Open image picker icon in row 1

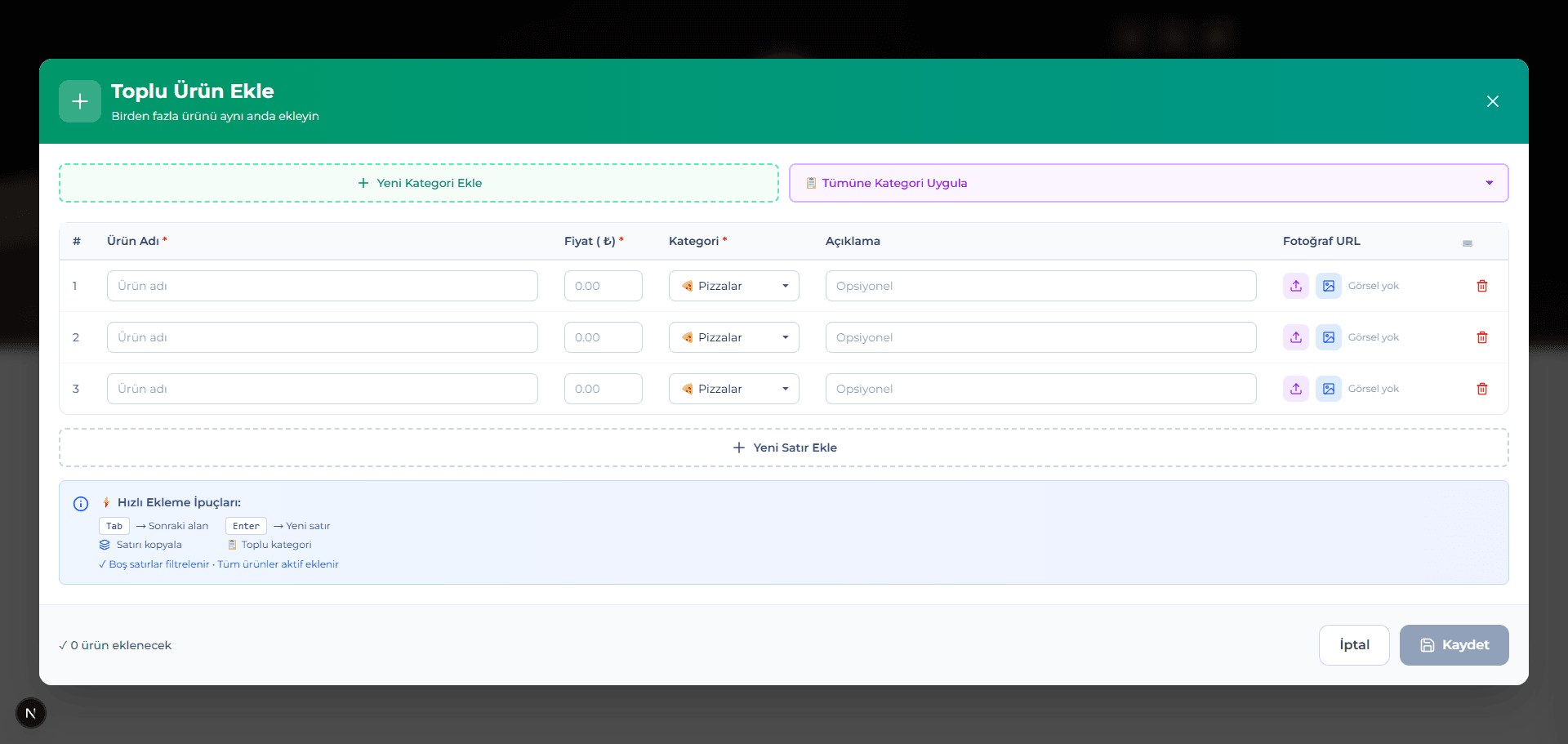pyautogui.click(x=1329, y=286)
